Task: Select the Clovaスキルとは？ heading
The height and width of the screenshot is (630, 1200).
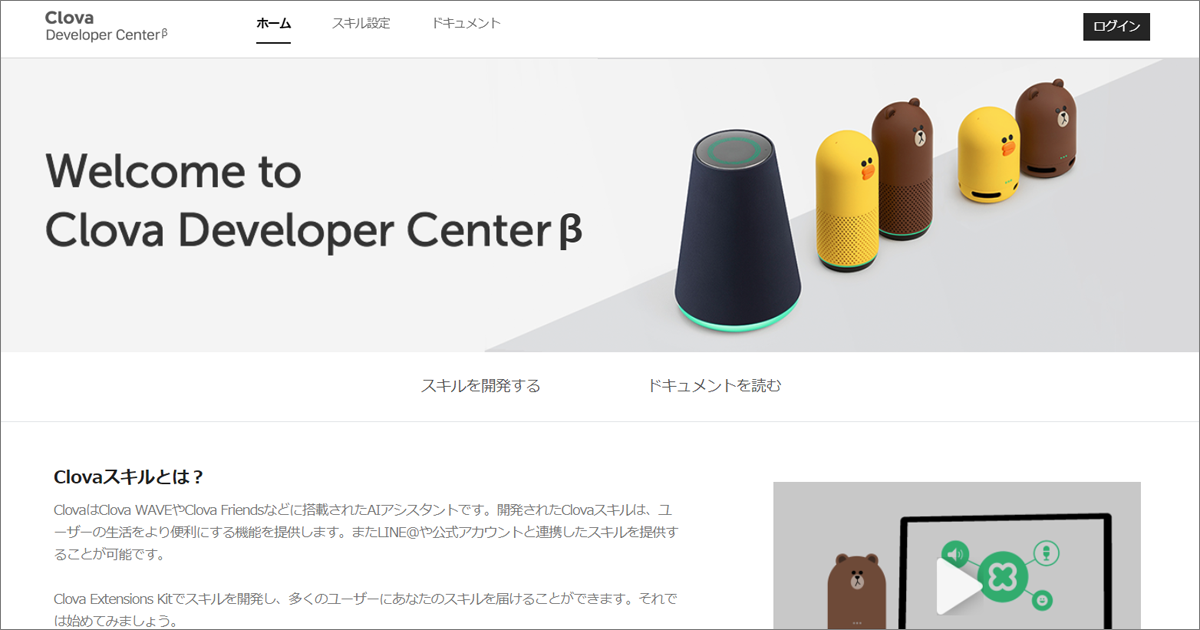Action: (x=129, y=476)
